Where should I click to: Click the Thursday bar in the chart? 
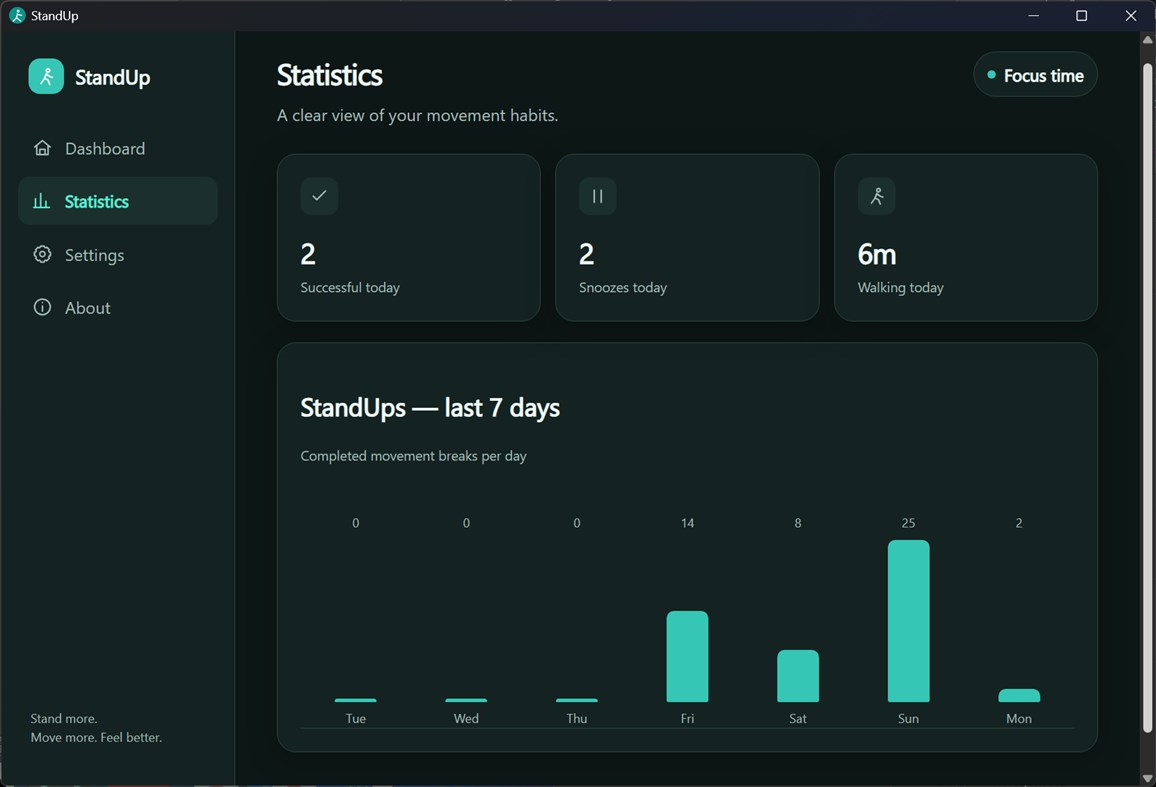577,700
